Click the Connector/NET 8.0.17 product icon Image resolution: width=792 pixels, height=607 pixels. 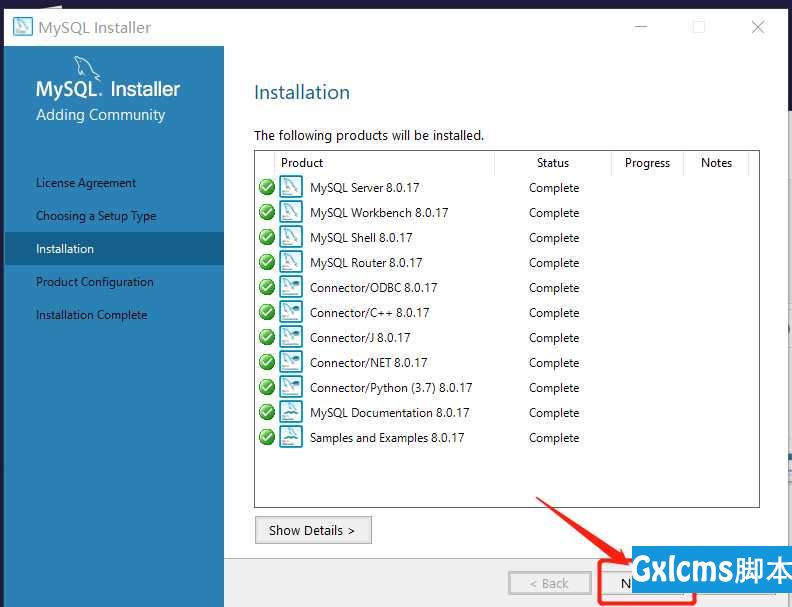[291, 362]
